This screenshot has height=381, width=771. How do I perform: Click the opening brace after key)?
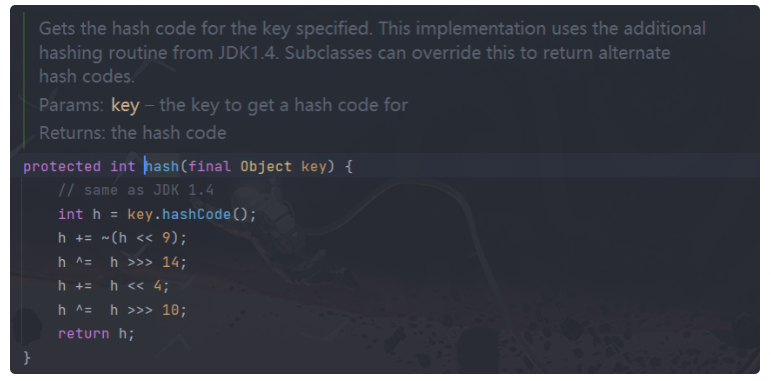coord(349,166)
